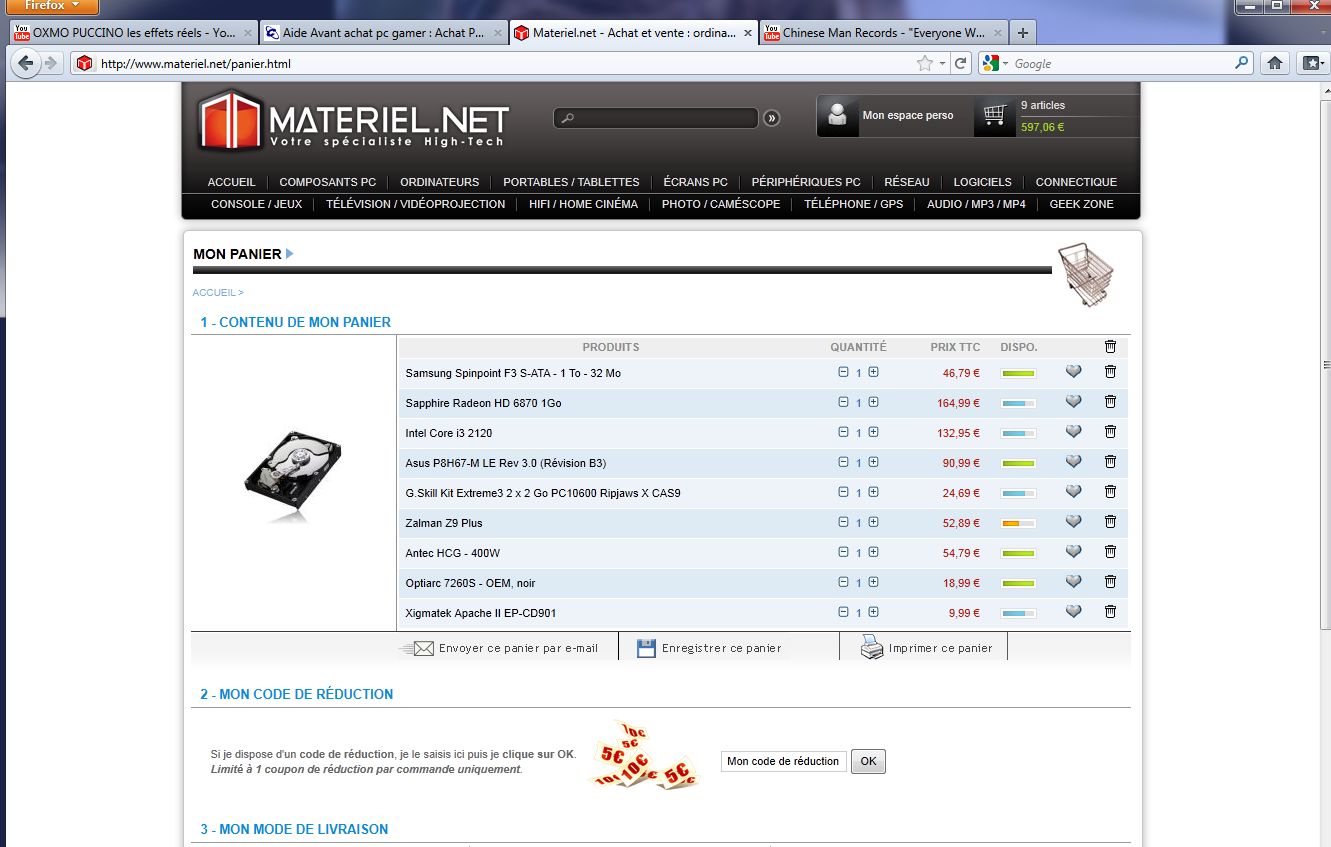Delete Samsung Spinpoint F3 with trash icon
This screenshot has width=1331, height=847.
point(1110,372)
